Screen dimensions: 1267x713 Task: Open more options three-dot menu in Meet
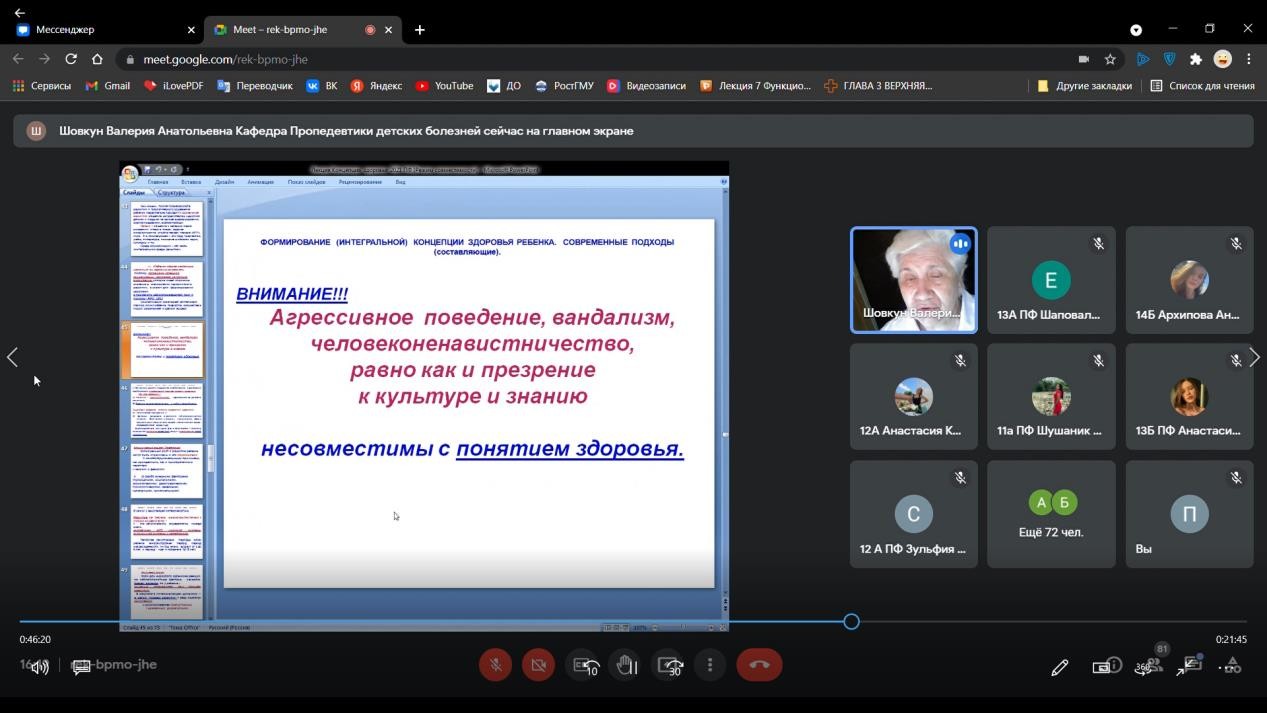tap(710, 665)
